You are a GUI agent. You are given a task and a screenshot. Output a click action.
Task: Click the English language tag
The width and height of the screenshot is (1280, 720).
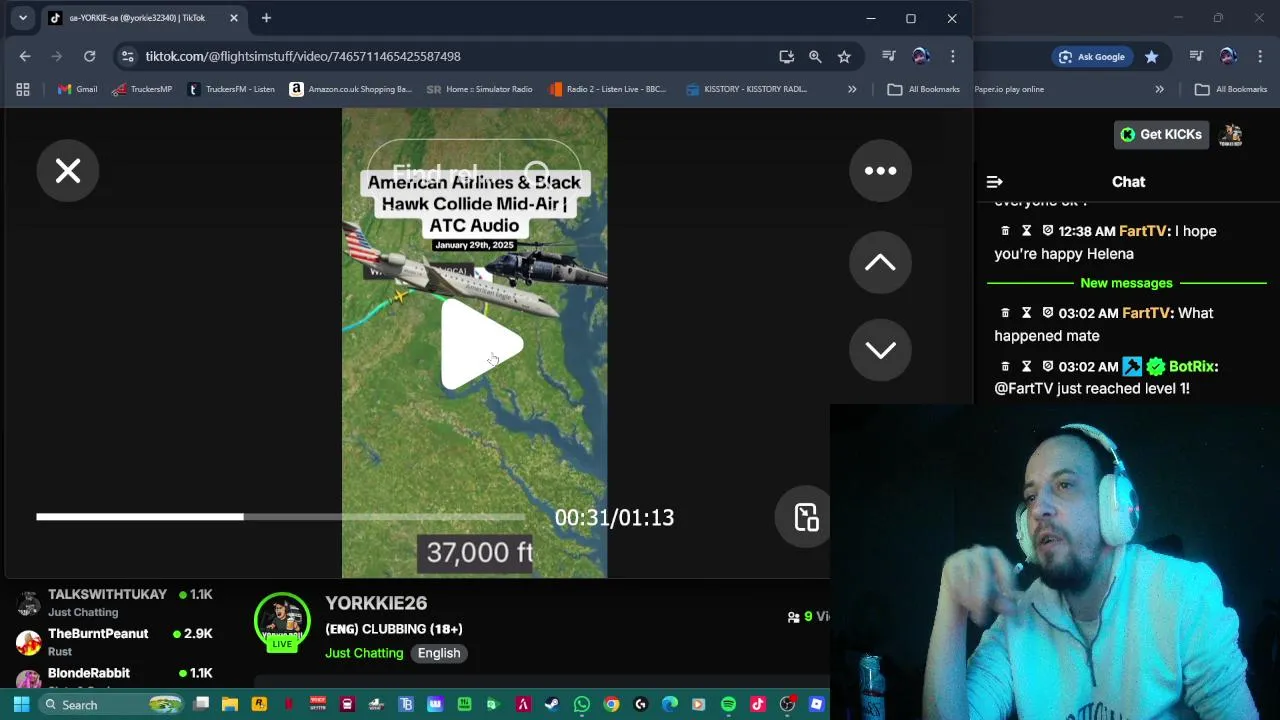coord(439,653)
